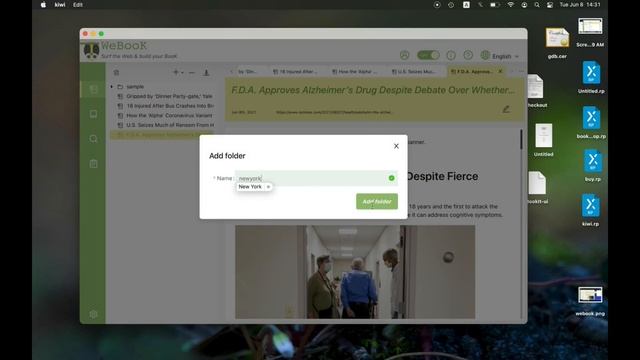Click the download icon in list toolbar
640x360 pixels.
point(206,72)
